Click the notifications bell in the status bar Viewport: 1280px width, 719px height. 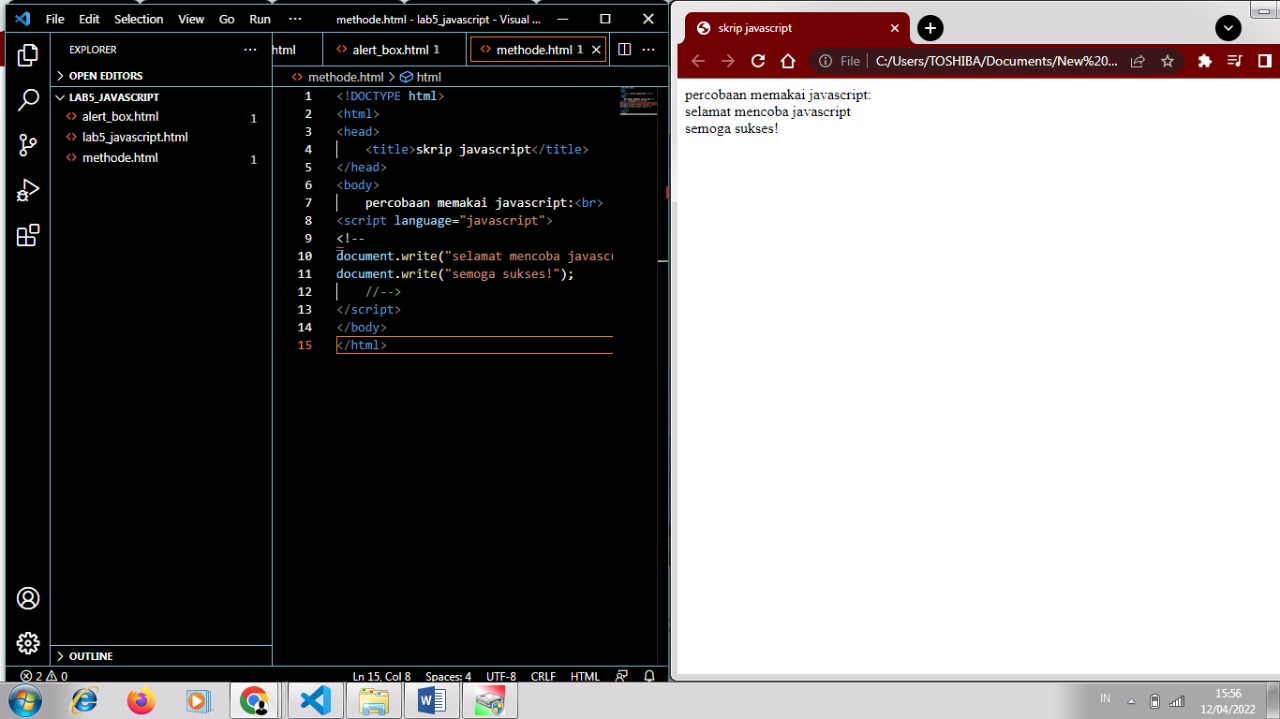649,676
